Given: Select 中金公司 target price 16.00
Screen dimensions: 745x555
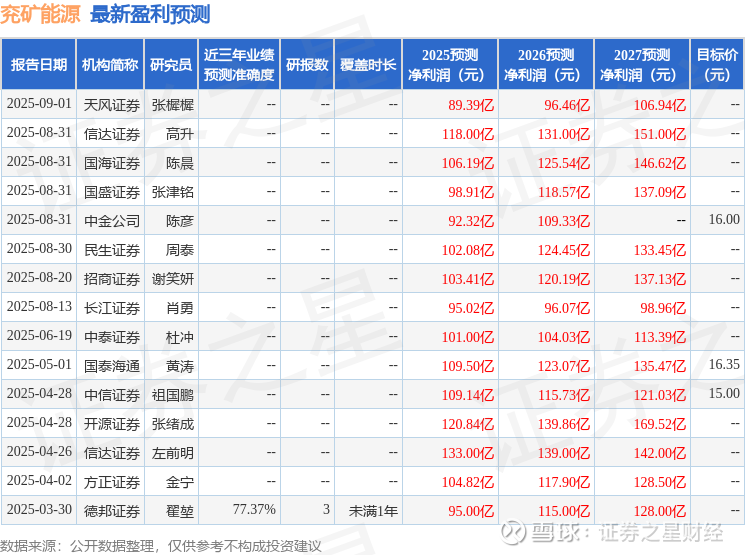Looking at the screenshot, I should click(x=724, y=220).
